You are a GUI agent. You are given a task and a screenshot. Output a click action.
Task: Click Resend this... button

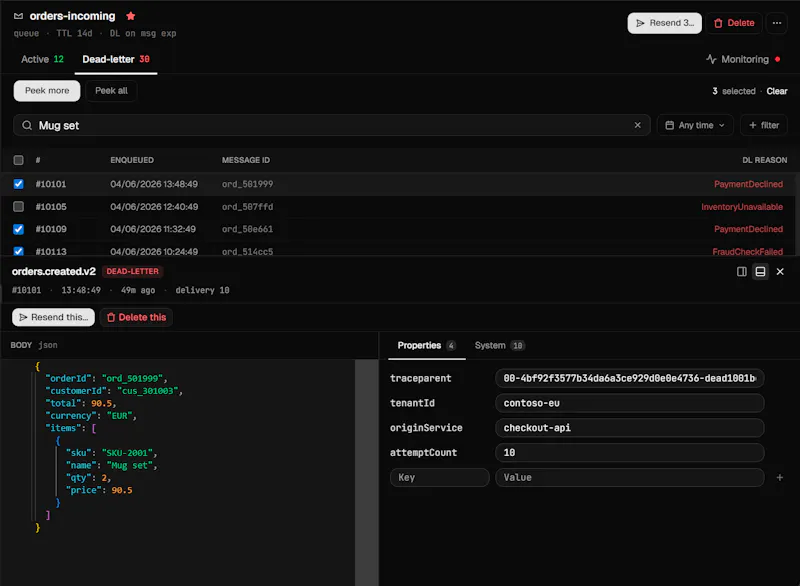pyautogui.click(x=54, y=317)
